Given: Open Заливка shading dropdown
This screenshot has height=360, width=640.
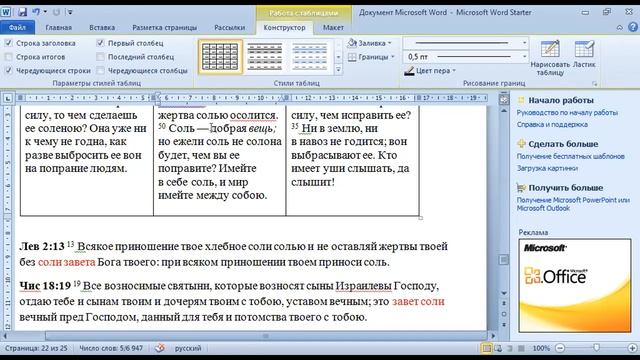Looking at the screenshot, I should (x=370, y=43).
